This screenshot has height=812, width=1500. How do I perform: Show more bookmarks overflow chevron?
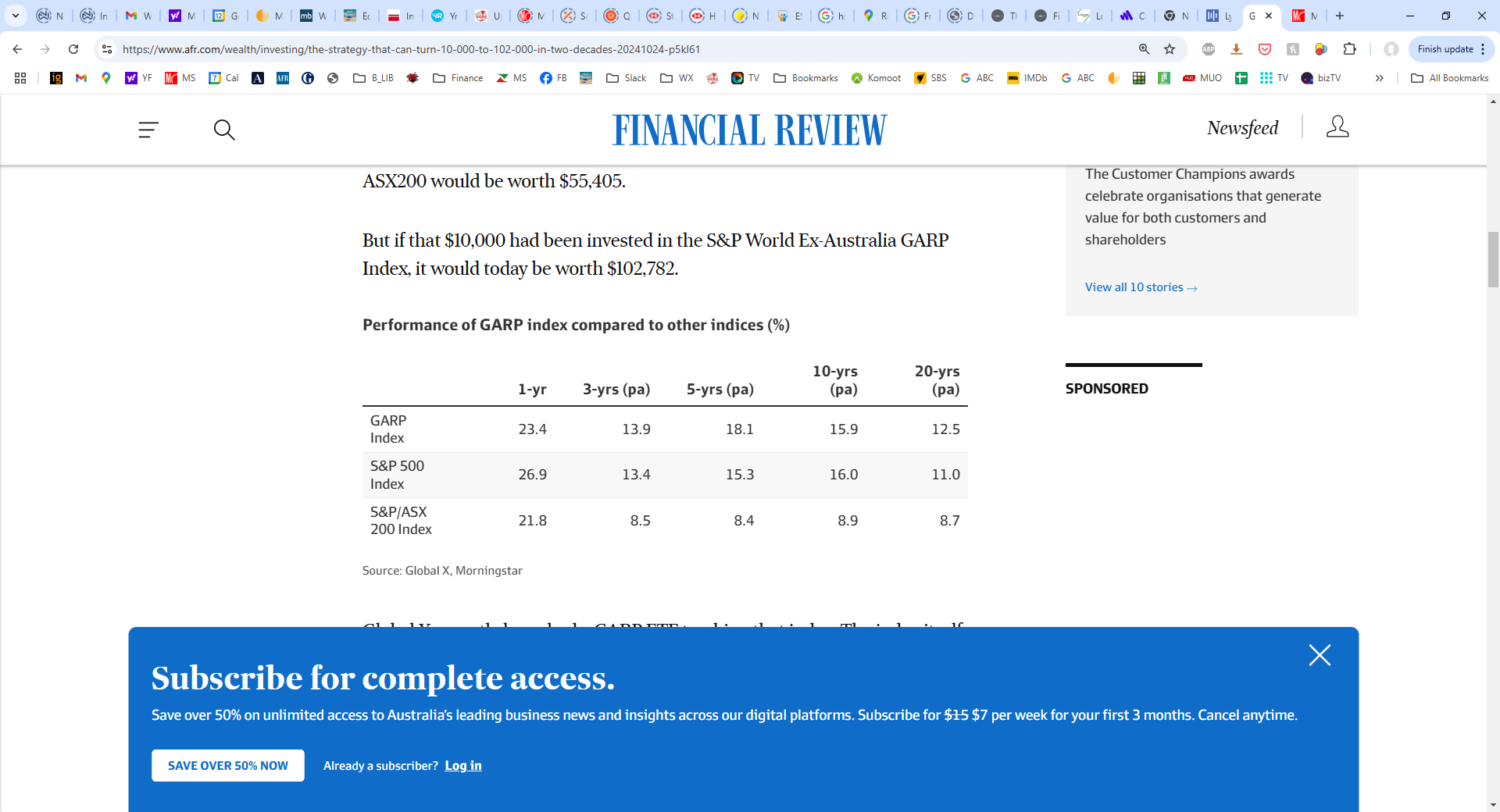click(x=1380, y=78)
